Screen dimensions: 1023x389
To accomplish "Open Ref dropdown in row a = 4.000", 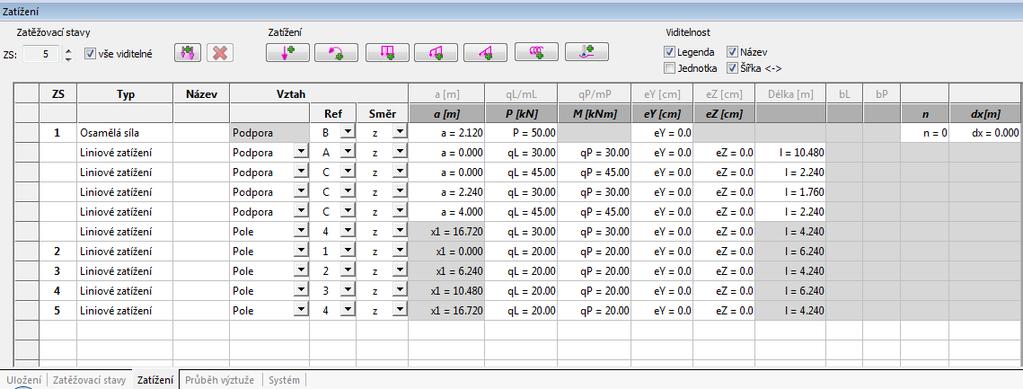I will tap(348, 211).
